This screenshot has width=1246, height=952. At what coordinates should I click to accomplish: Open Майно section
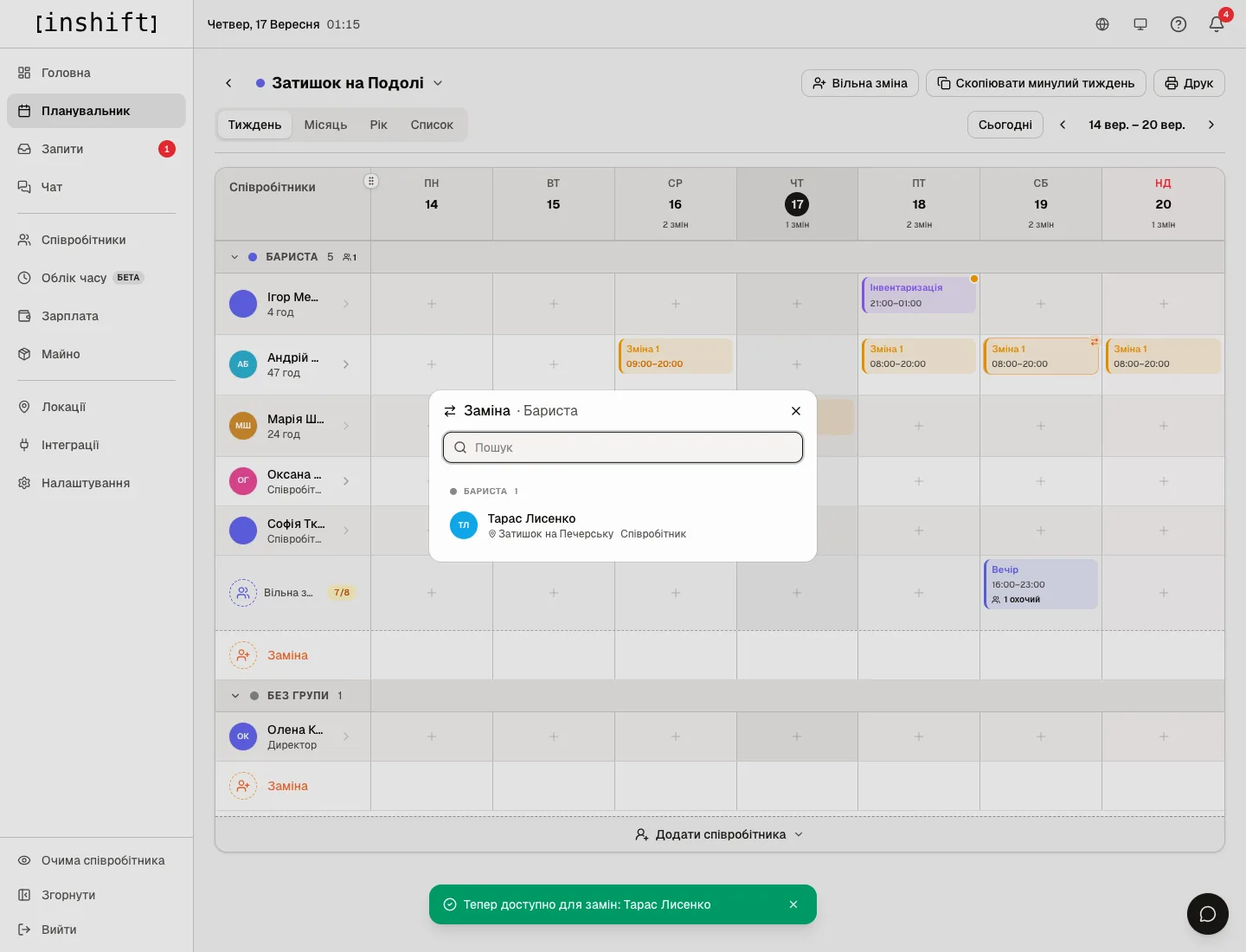click(96, 354)
